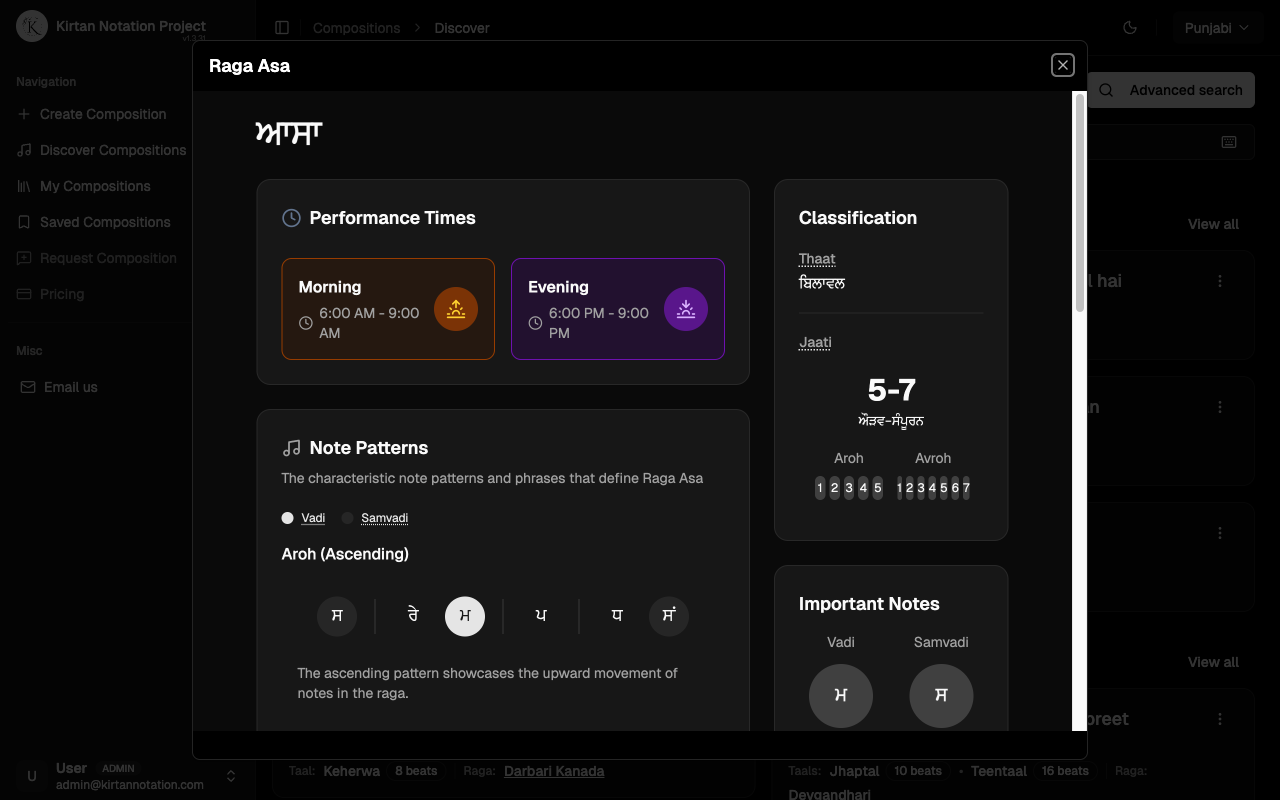Open the keyboard input icon beside search

click(x=1229, y=142)
